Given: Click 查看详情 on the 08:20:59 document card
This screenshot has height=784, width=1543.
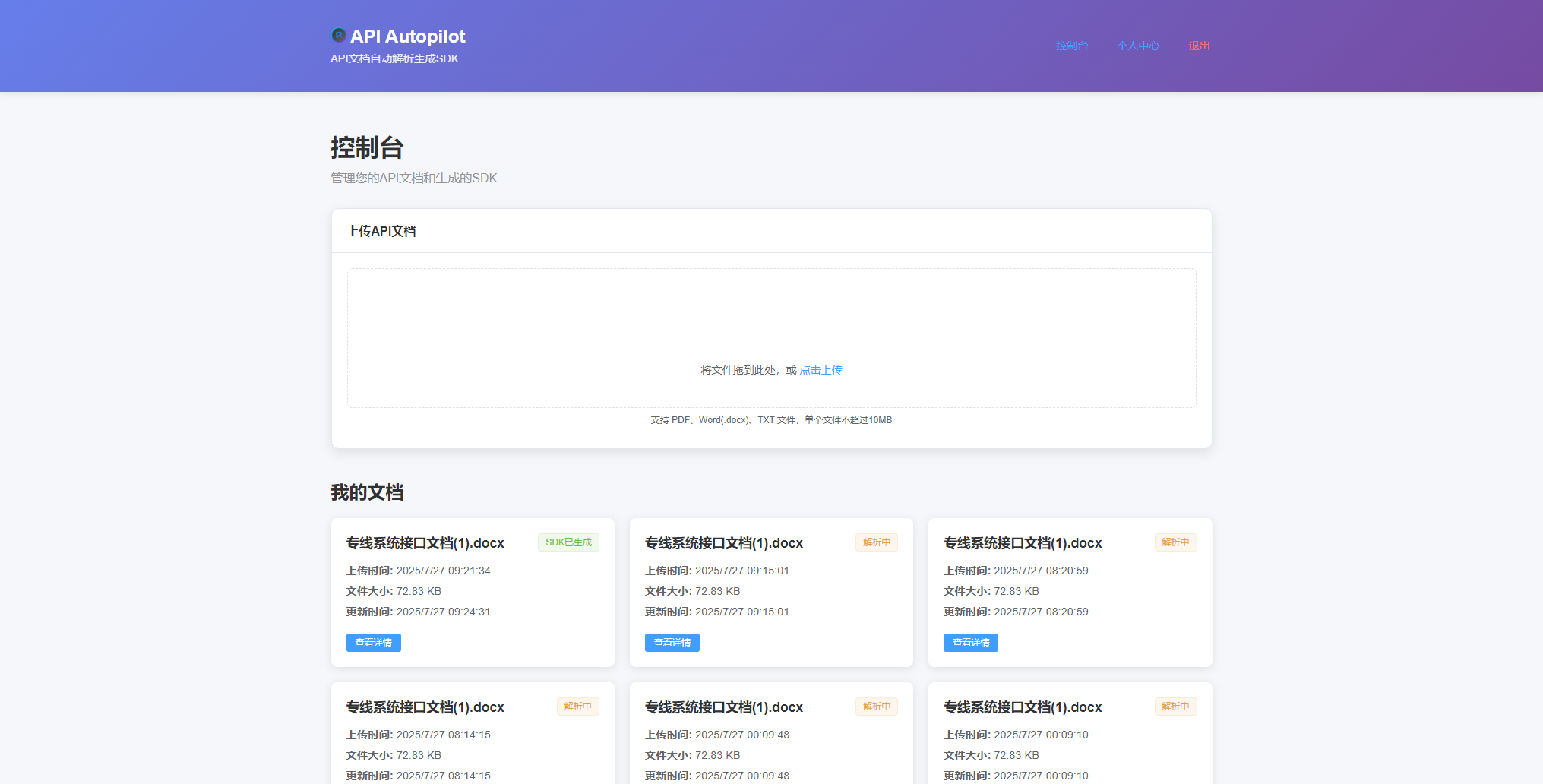Looking at the screenshot, I should click(x=970, y=643).
